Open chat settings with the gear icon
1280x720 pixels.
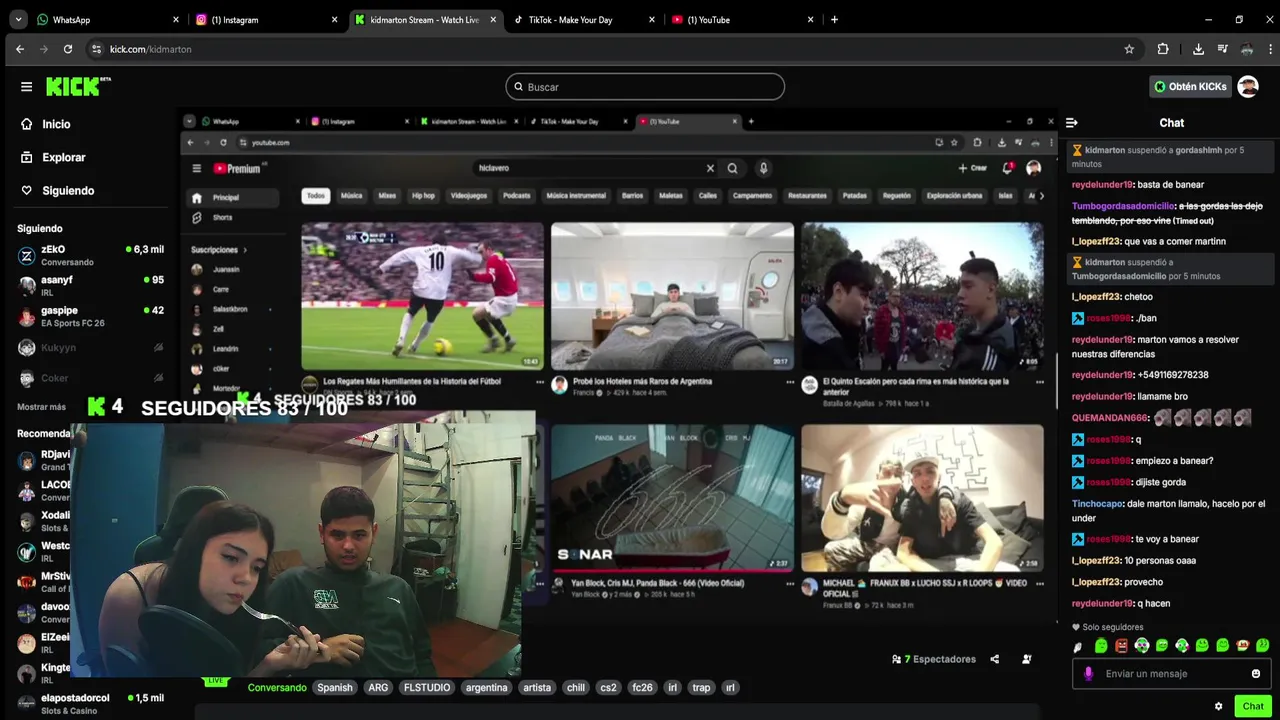coord(1218,706)
